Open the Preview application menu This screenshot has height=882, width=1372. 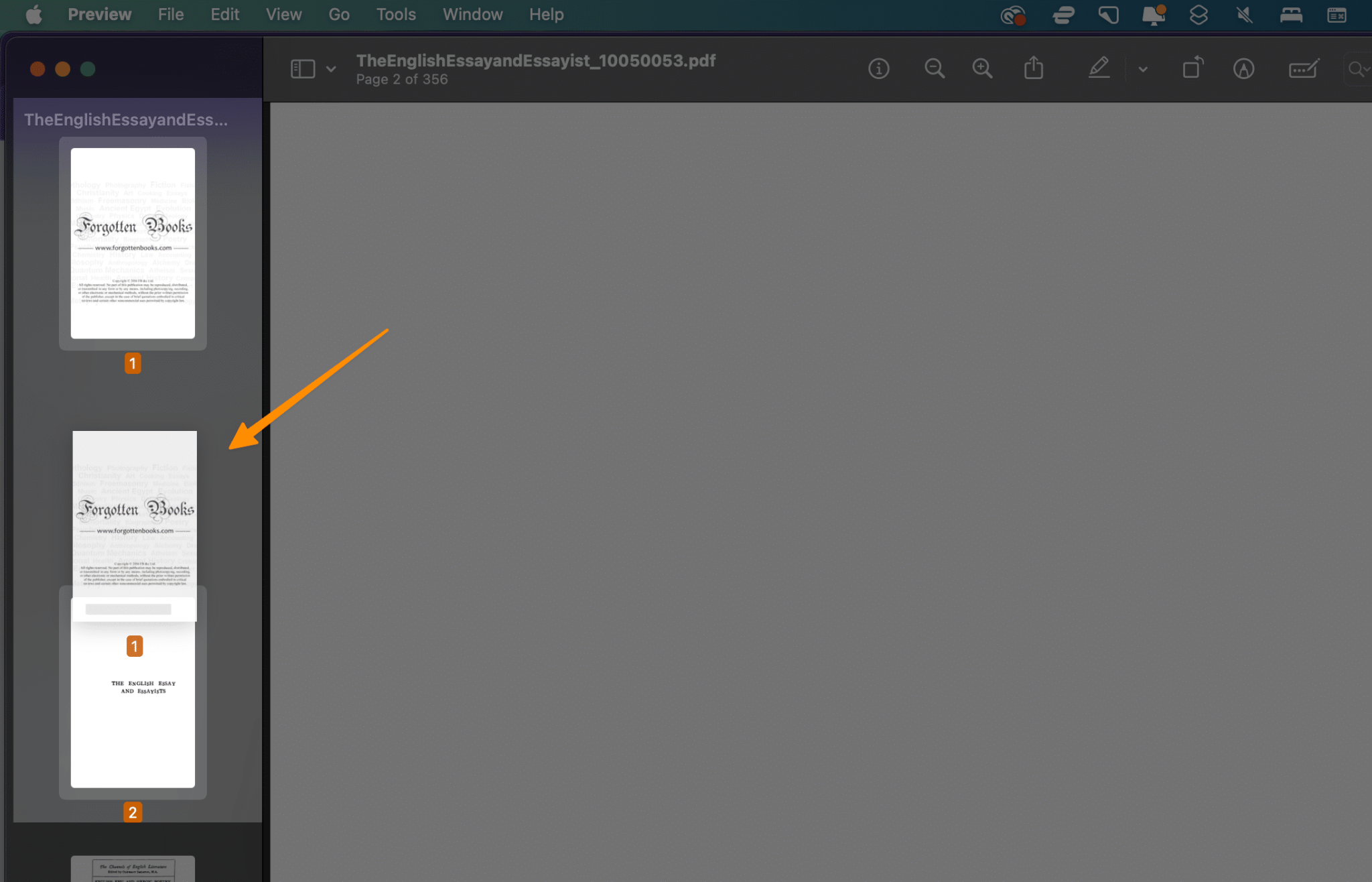click(99, 14)
